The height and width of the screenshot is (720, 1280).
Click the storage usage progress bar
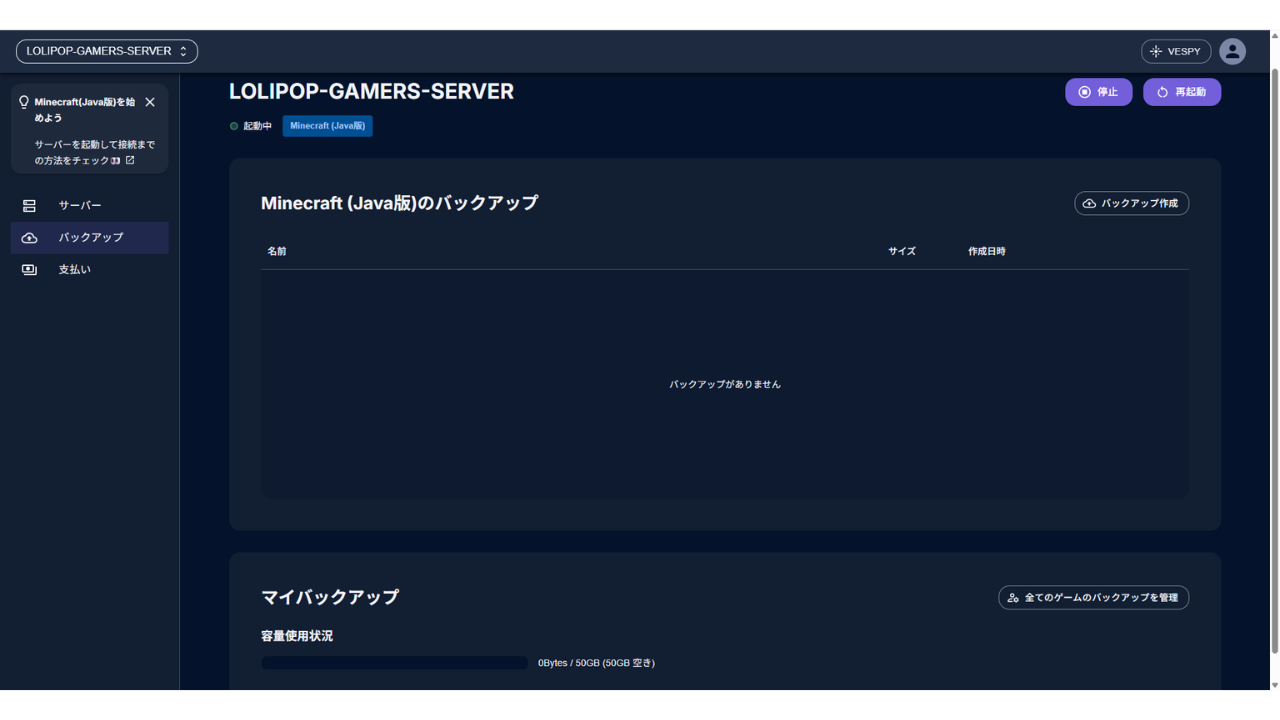tap(394, 663)
